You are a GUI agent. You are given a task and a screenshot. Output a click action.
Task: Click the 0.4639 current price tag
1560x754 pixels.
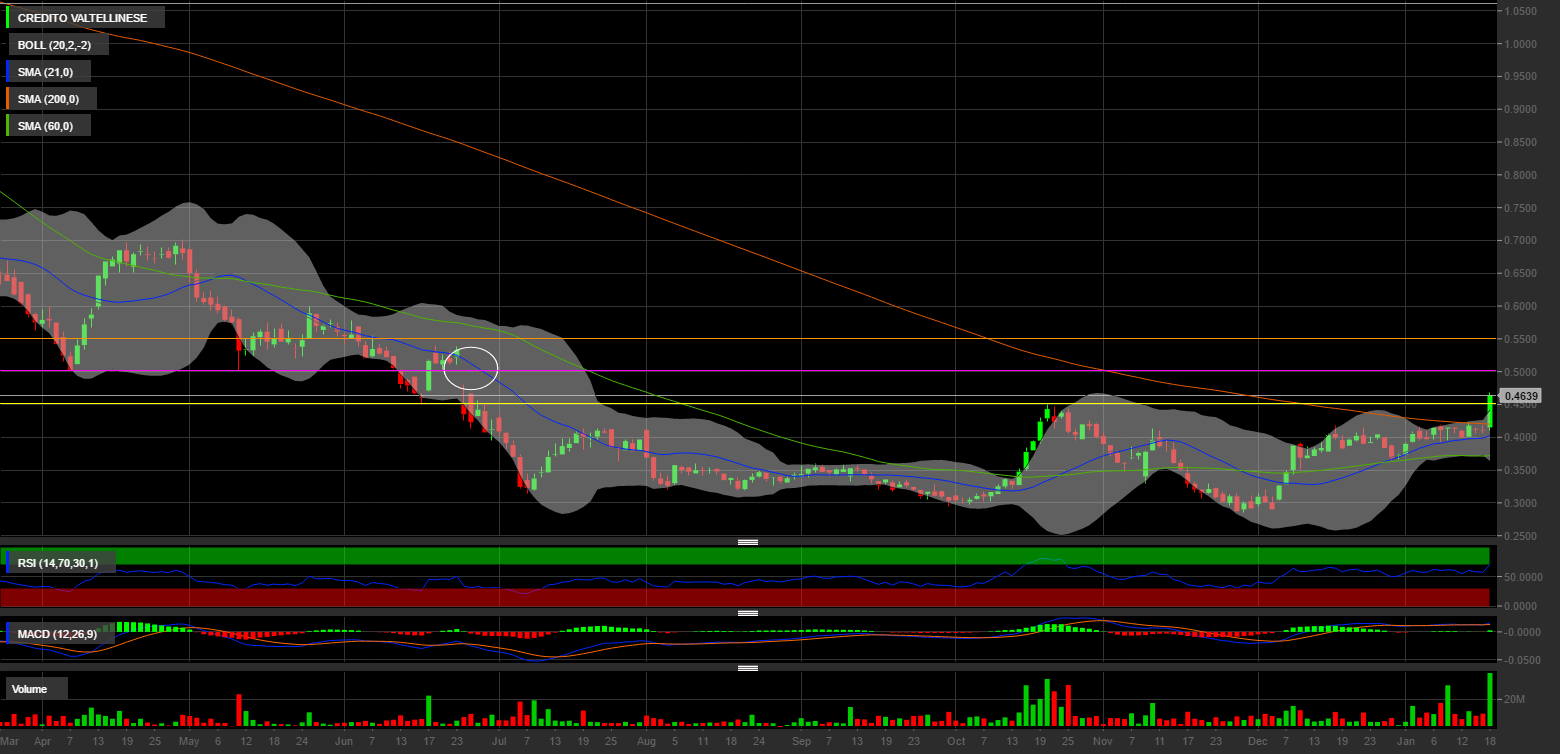click(x=1521, y=396)
